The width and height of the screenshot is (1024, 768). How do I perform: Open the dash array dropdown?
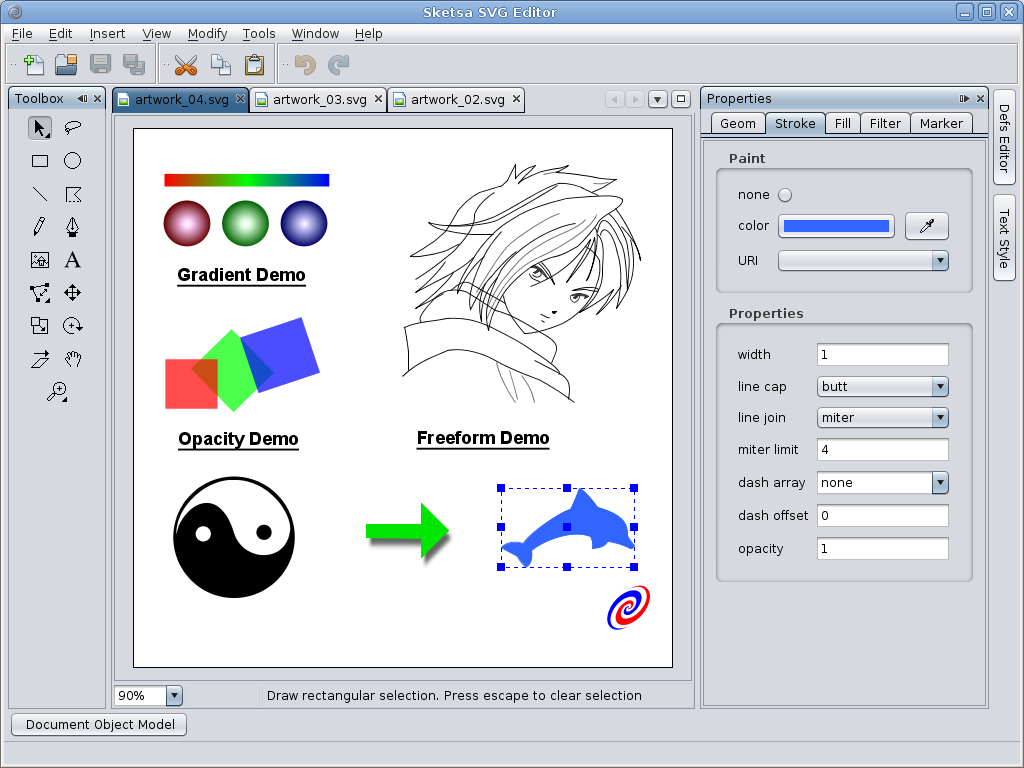pyautogui.click(x=938, y=482)
